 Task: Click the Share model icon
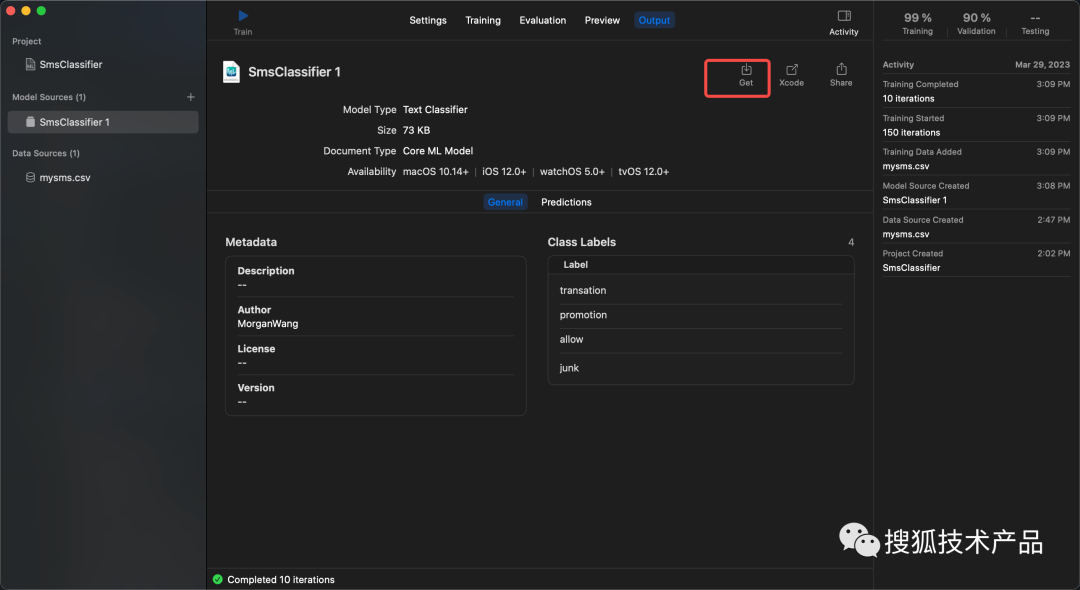coord(841,70)
